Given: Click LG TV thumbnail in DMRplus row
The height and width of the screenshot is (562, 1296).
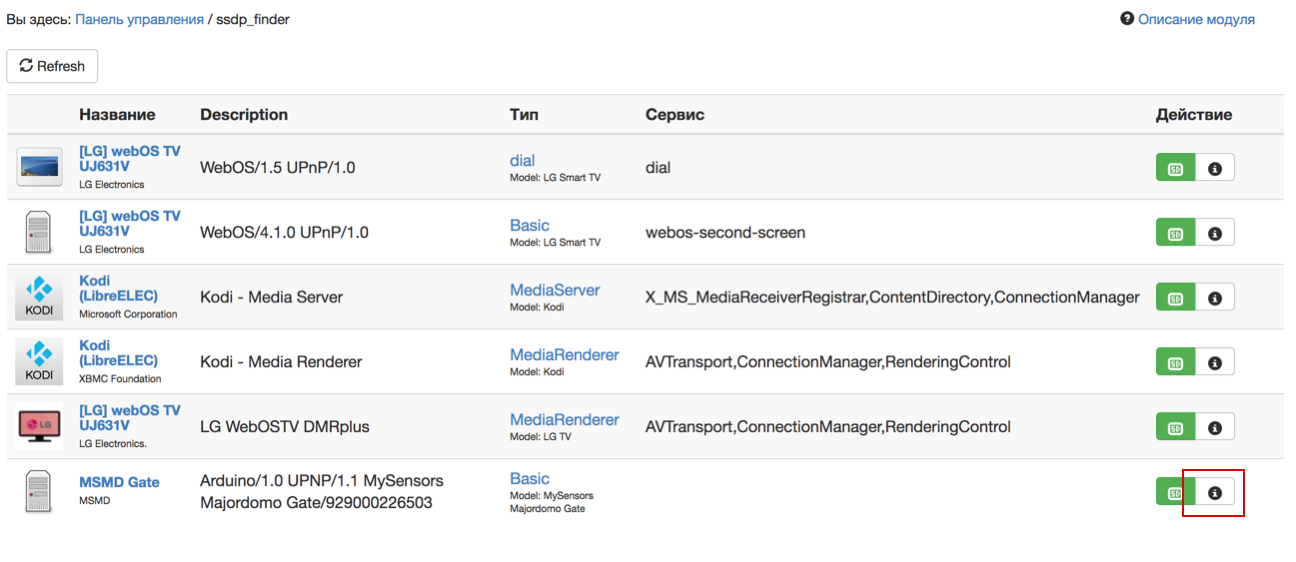Looking at the screenshot, I should (x=39, y=427).
